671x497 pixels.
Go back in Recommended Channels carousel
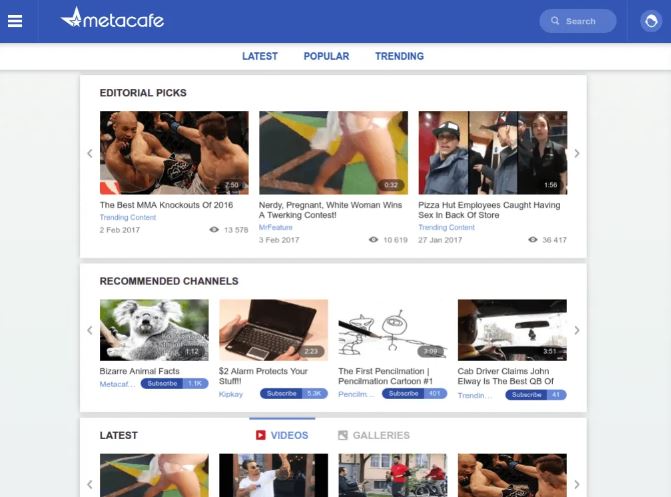90,330
